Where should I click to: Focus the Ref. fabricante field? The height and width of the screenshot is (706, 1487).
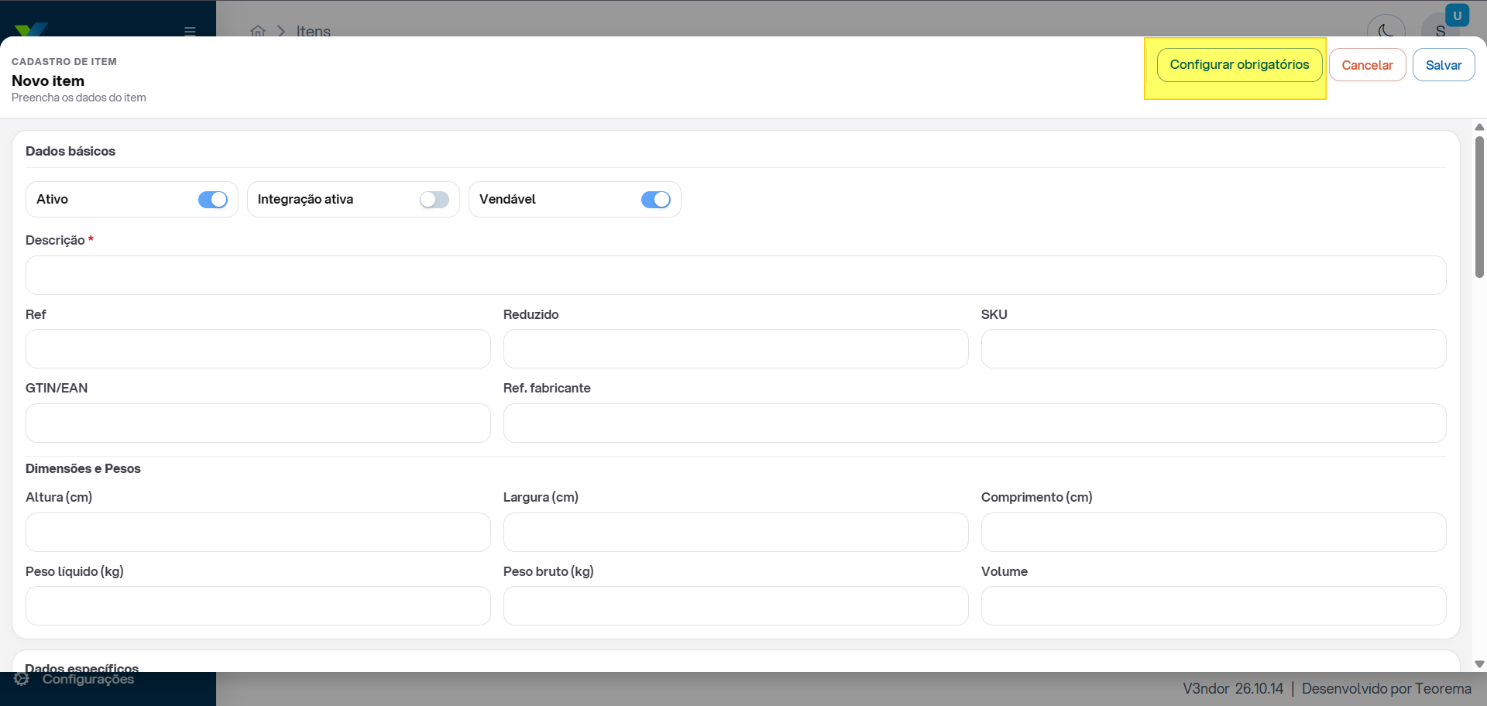[975, 423]
